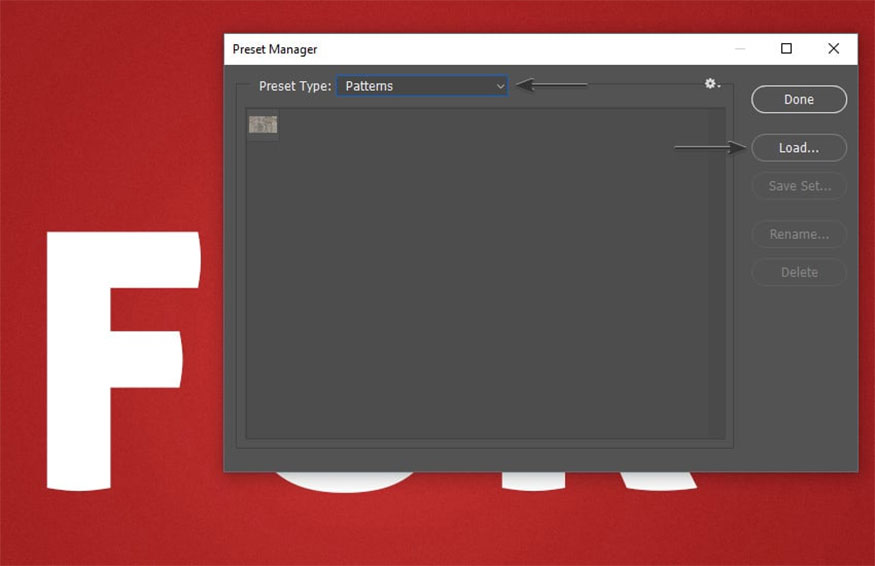875x566 pixels.
Task: Maximize the Preset Manager window
Action: (x=786, y=49)
